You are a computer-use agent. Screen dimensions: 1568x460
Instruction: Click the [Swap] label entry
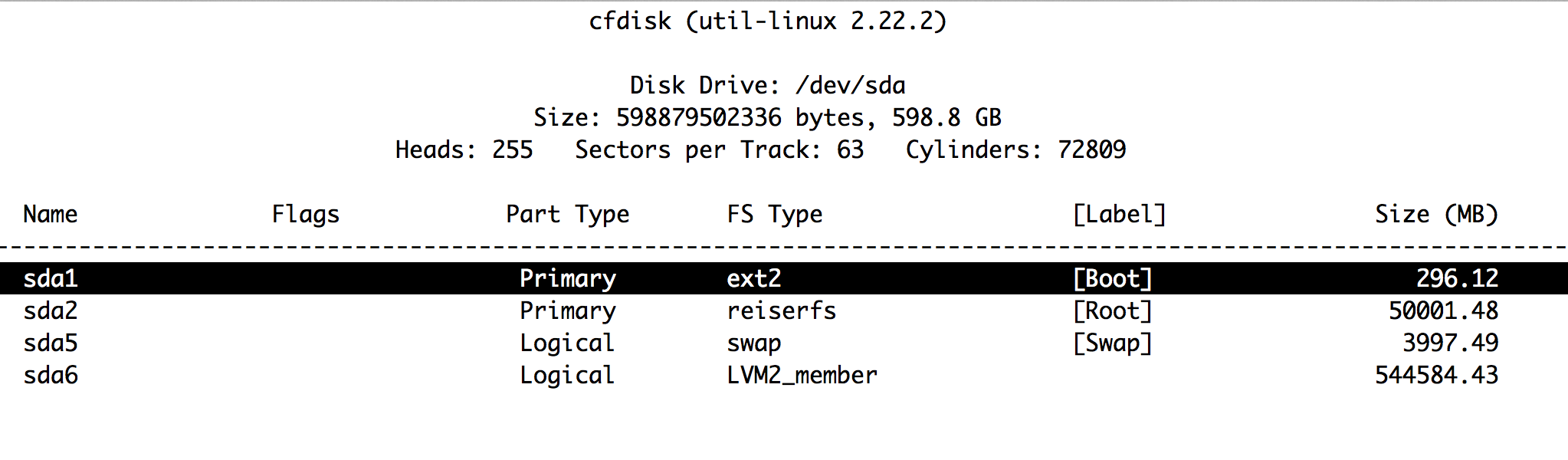(1112, 343)
